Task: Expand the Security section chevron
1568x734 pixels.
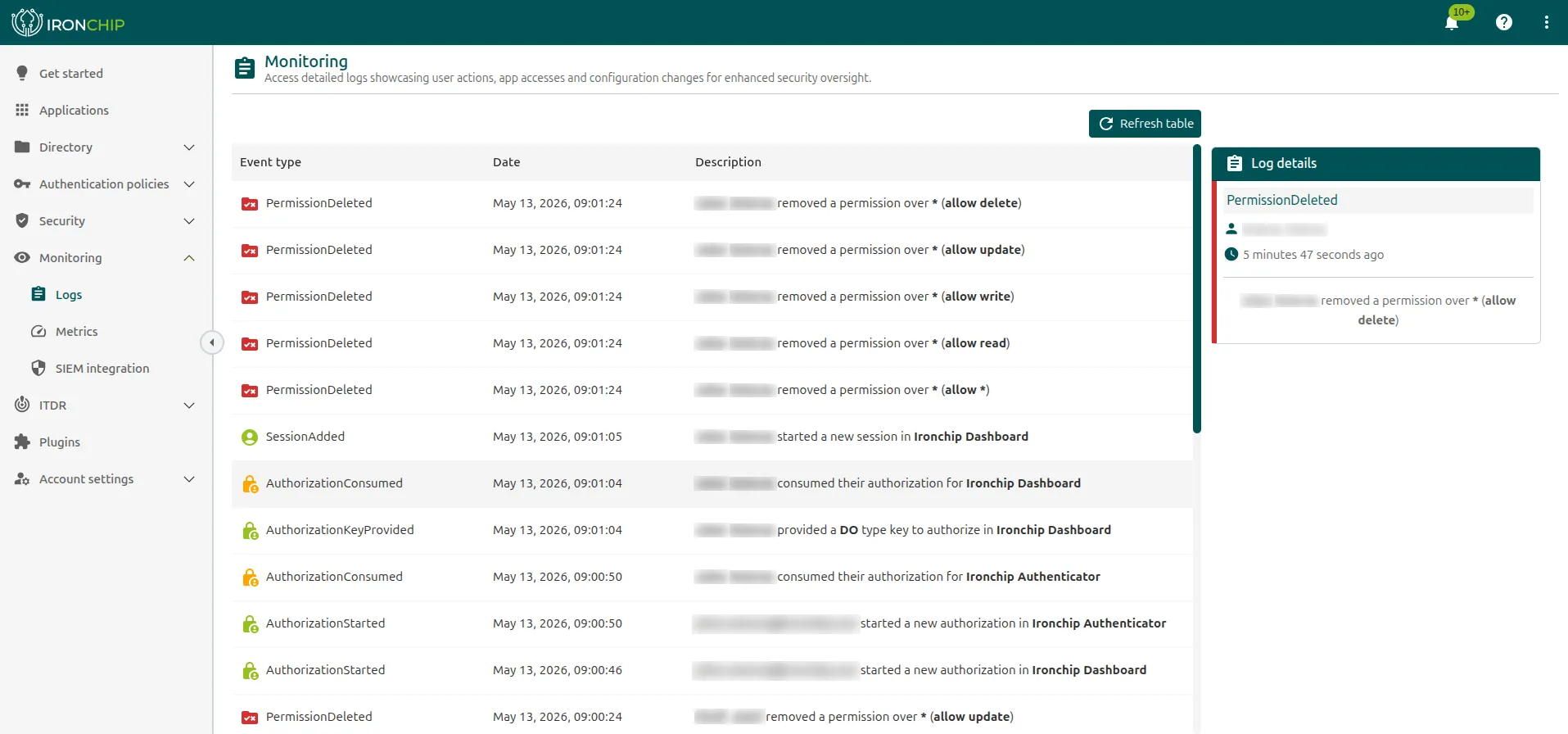Action: point(189,221)
